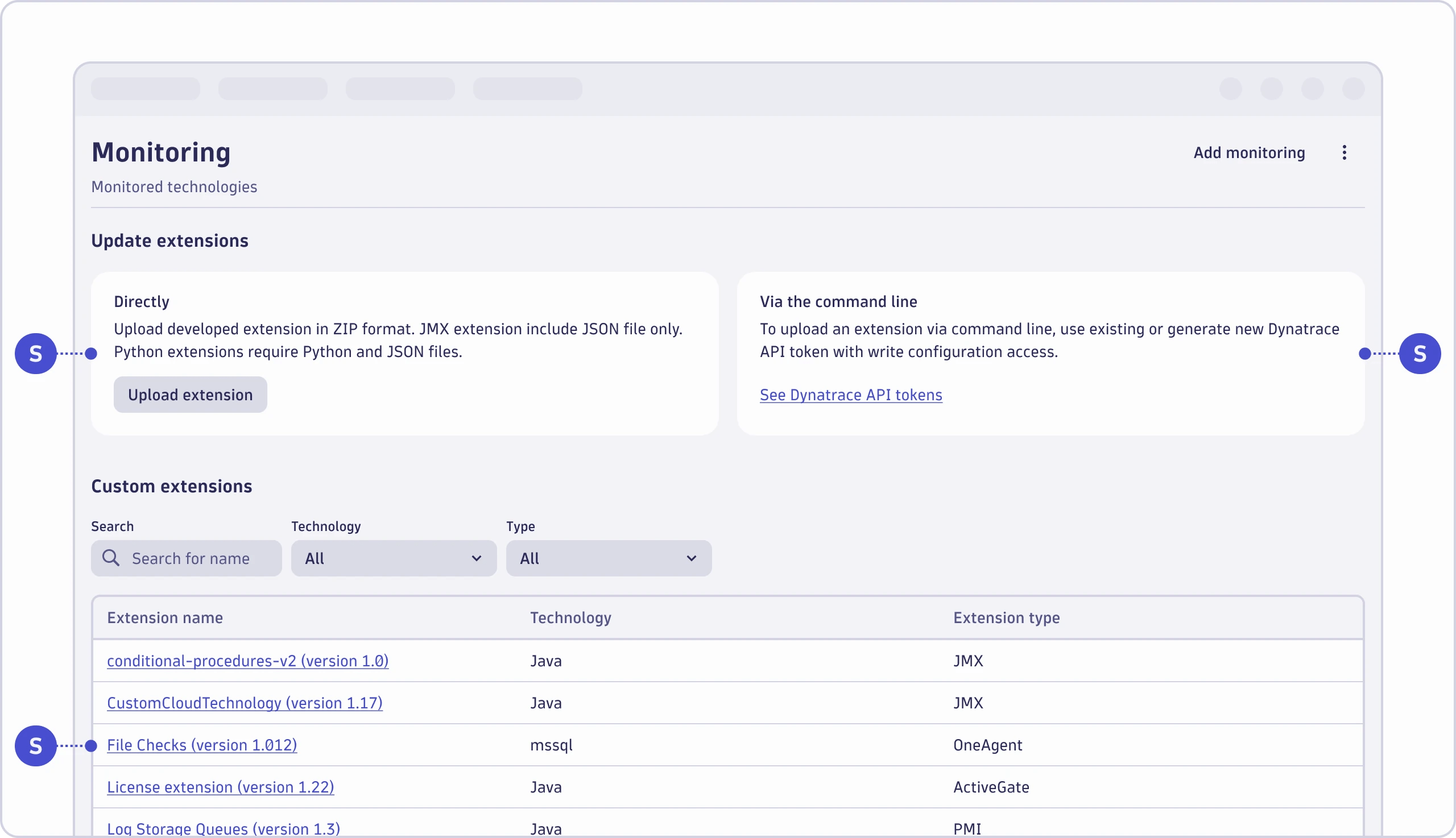Click the first circular avatar placeholder in the header
Screen dimensions: 1456x838
[x=1230, y=89]
